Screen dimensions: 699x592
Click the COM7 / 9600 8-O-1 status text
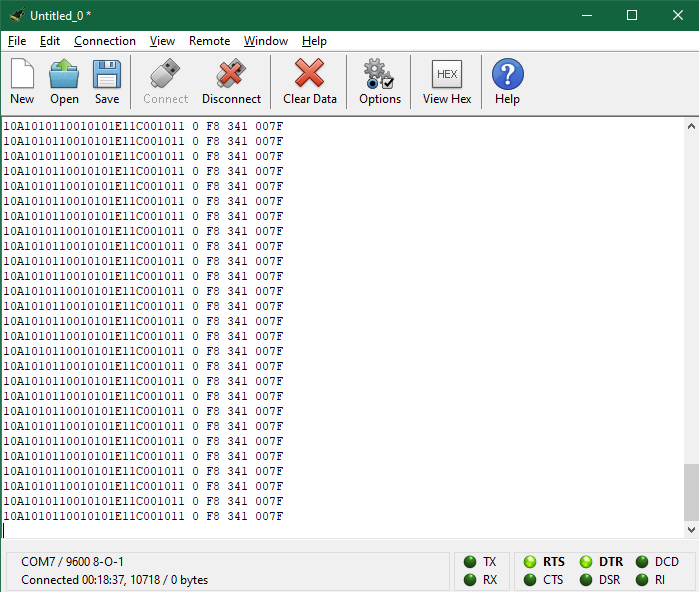tap(72, 562)
